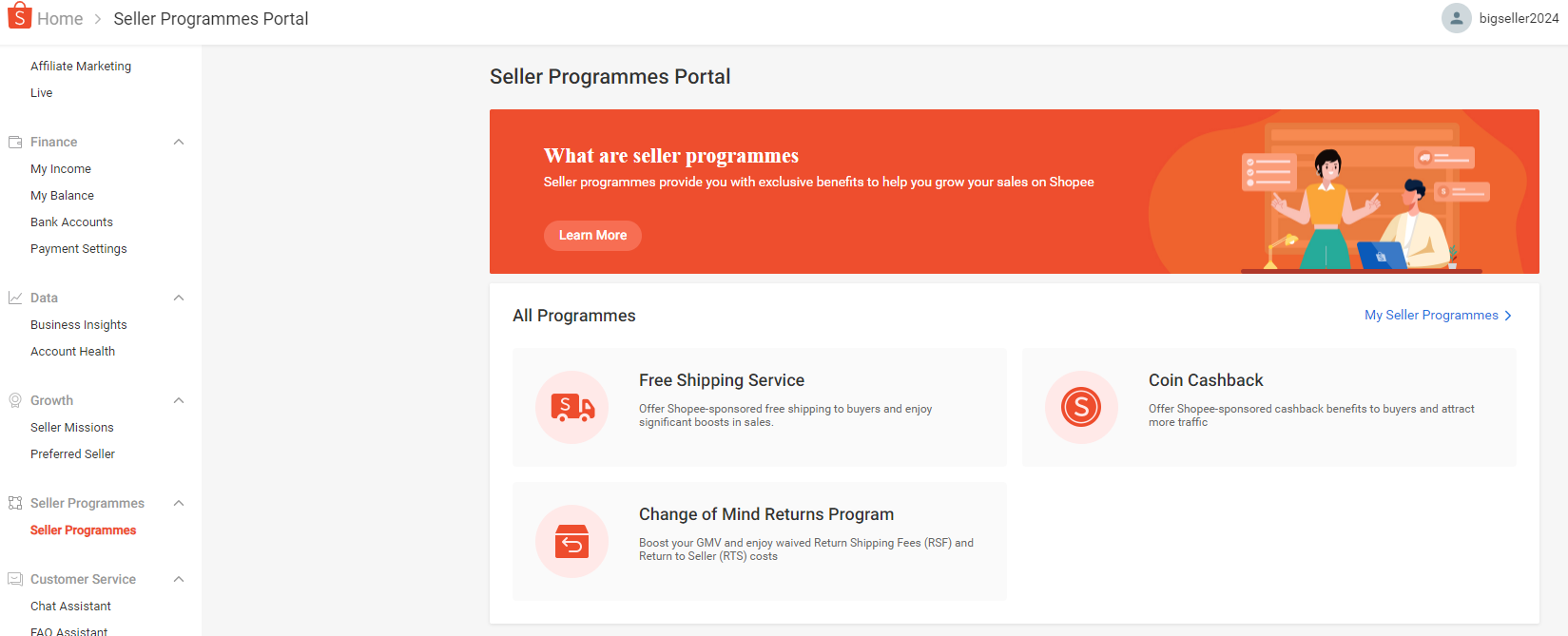Collapse the Growth section chevron

coord(178,399)
